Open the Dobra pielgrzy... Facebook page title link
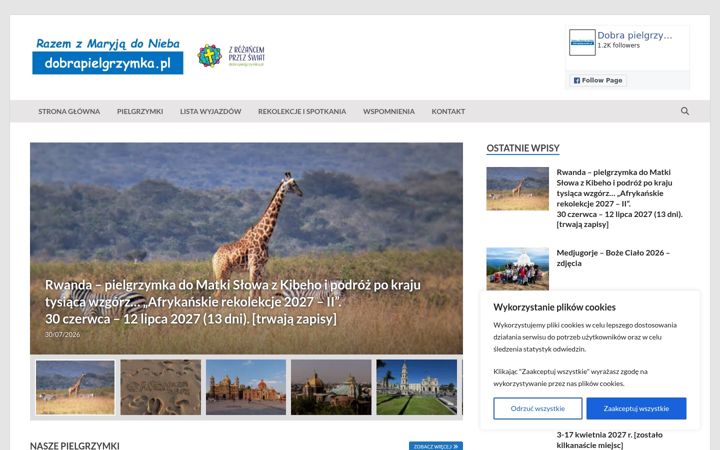The height and width of the screenshot is (450, 720). coord(634,35)
